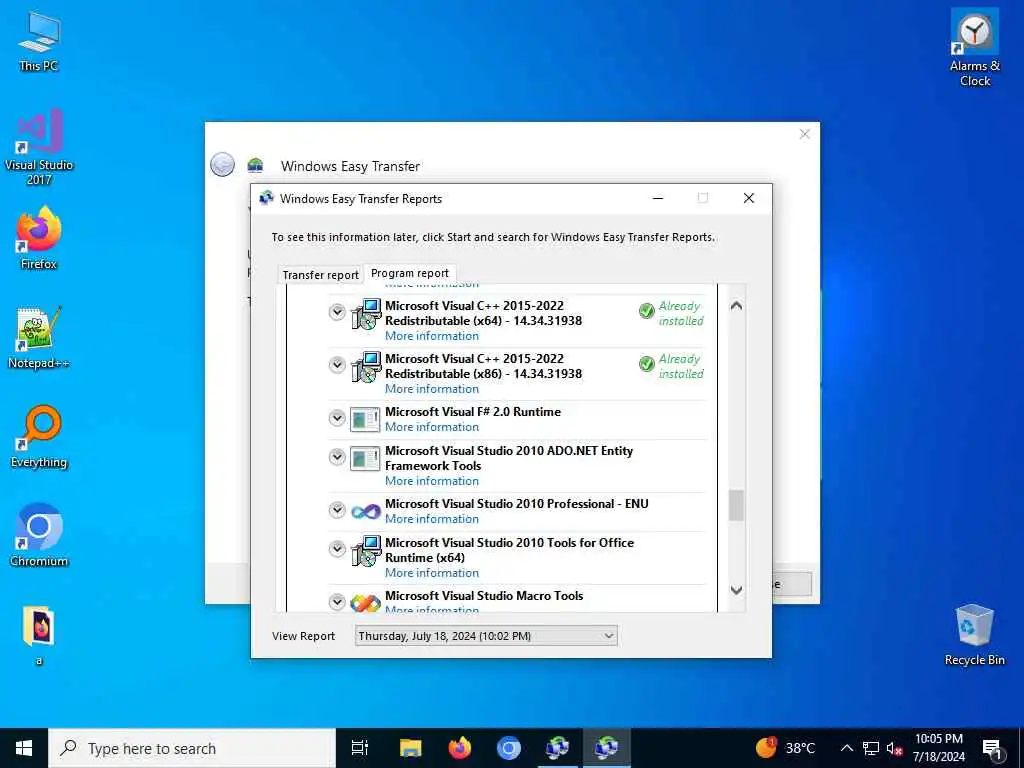Image resolution: width=1024 pixels, height=768 pixels.
Task: Click green check beside x86 Already installed
Action: tap(647, 364)
